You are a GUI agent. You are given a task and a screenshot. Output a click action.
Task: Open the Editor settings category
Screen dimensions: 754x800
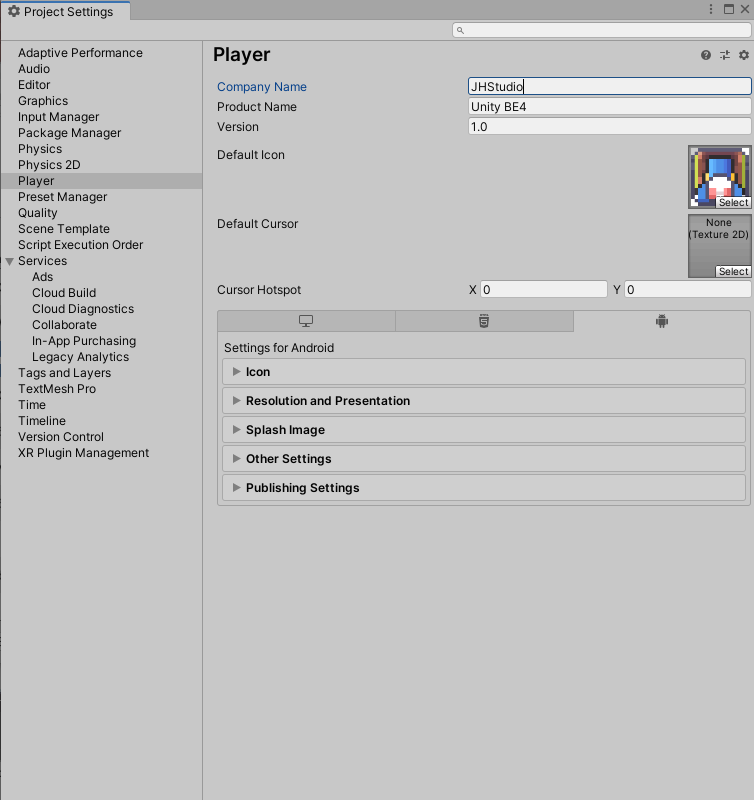pos(34,85)
